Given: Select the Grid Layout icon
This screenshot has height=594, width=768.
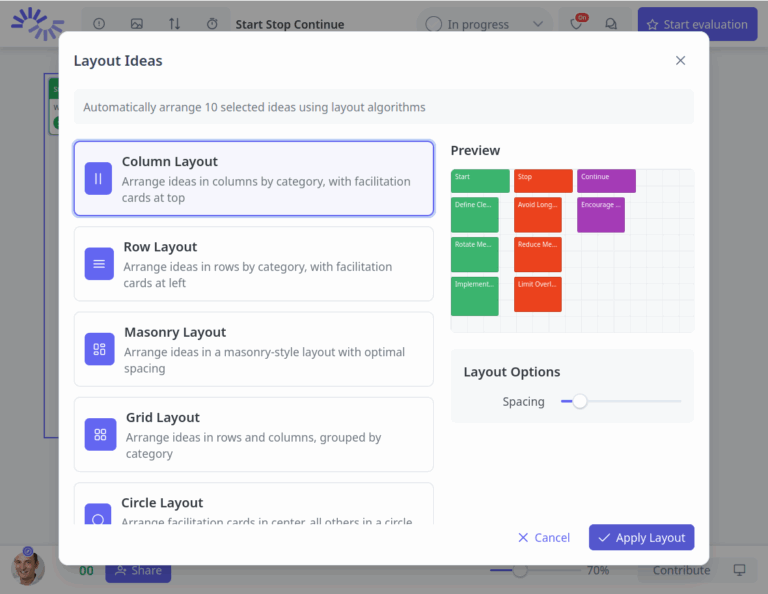Looking at the screenshot, I should point(99,434).
